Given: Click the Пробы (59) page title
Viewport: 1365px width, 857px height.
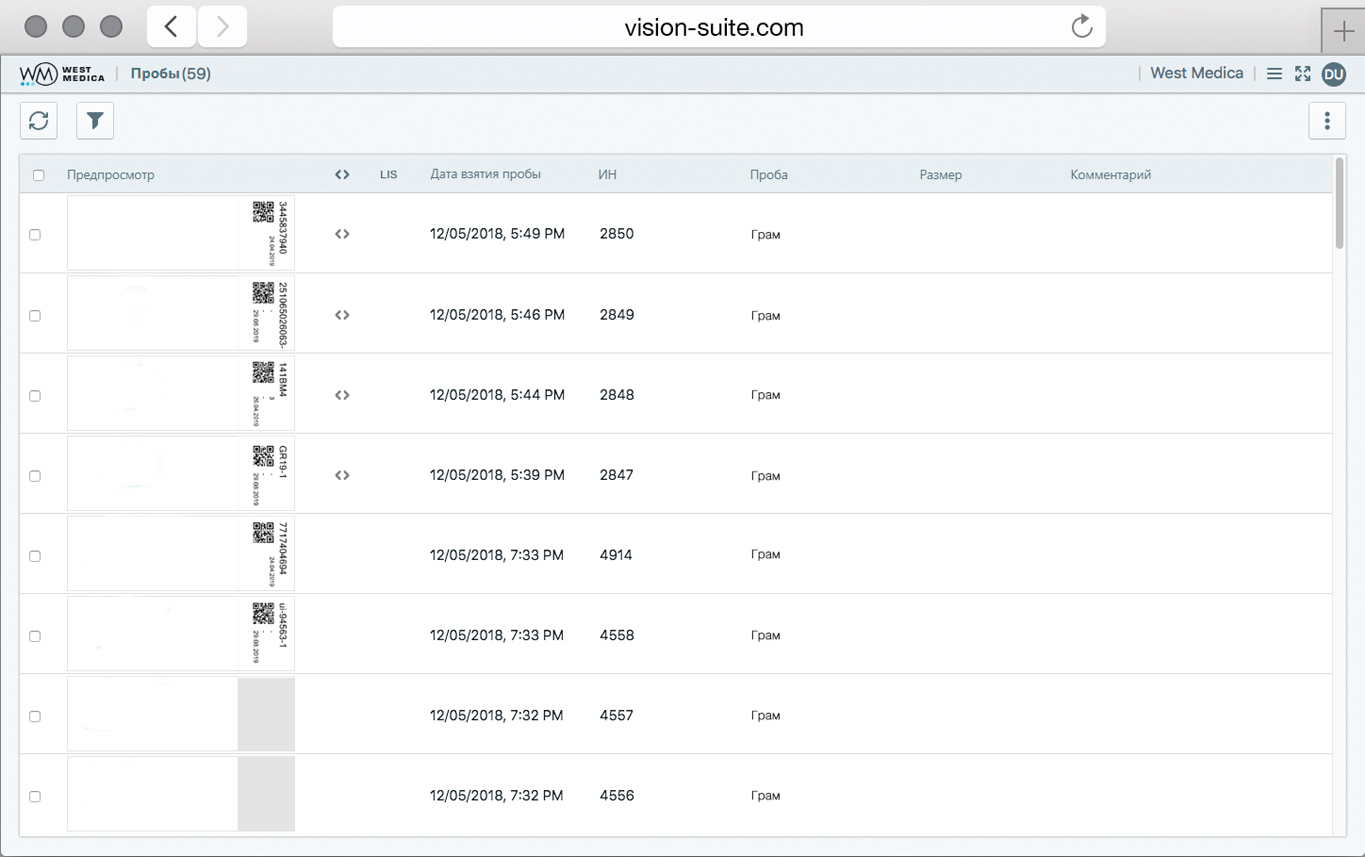Looking at the screenshot, I should click(x=170, y=74).
